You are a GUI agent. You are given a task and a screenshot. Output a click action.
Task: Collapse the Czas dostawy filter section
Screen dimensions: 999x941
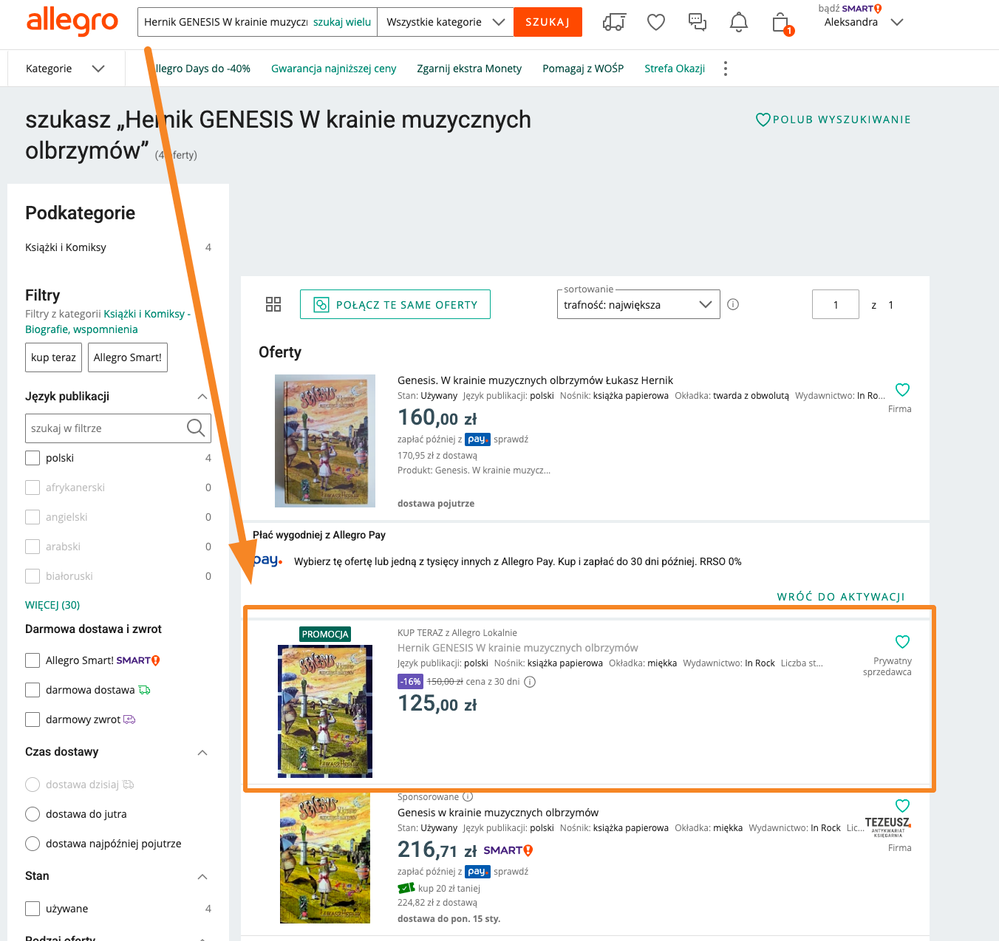pos(203,752)
